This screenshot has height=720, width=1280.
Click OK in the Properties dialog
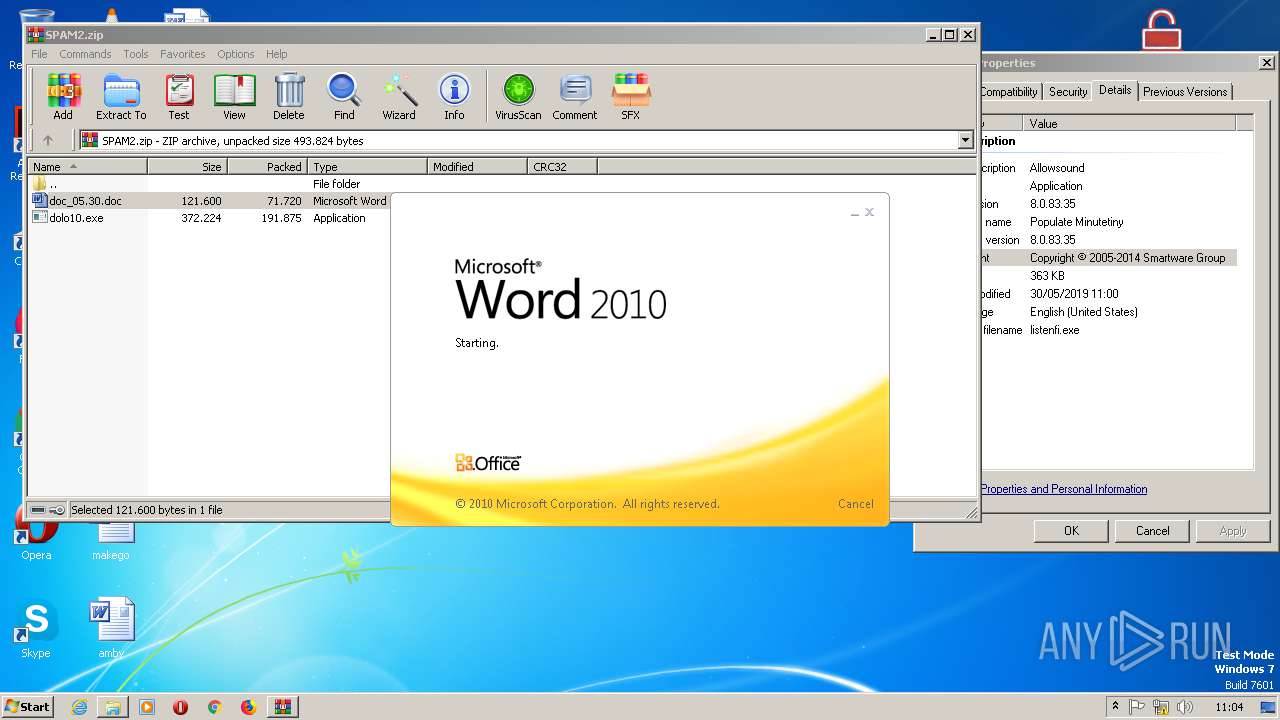[1071, 531]
